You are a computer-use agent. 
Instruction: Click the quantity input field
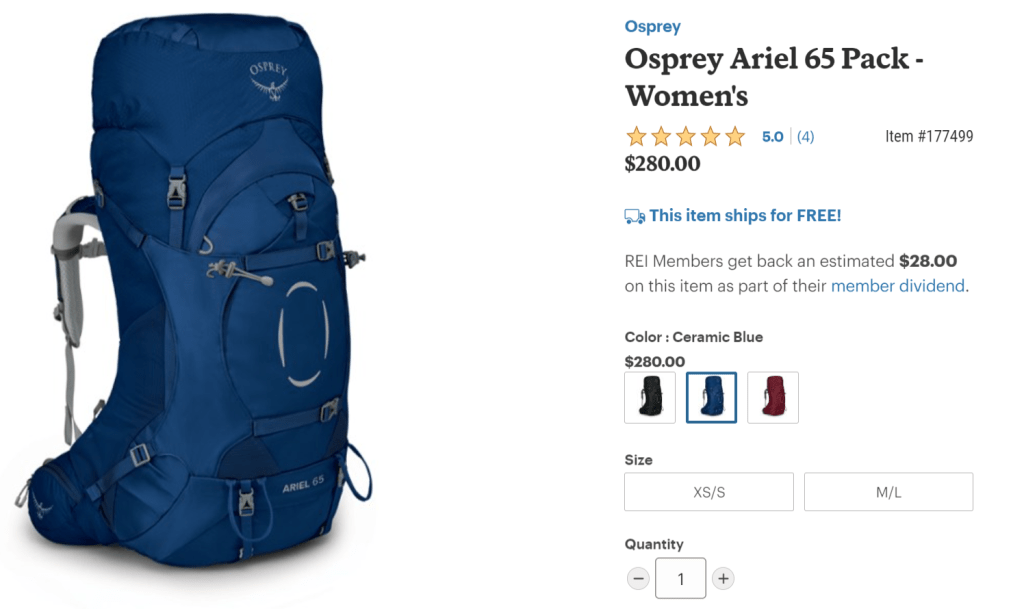point(680,578)
